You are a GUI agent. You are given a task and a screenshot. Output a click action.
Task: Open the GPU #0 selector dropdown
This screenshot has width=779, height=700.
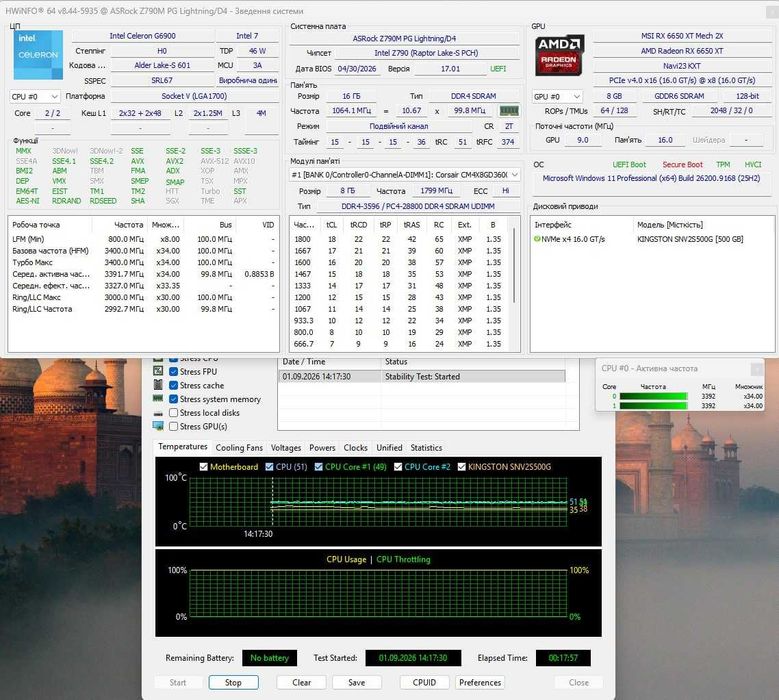557,96
